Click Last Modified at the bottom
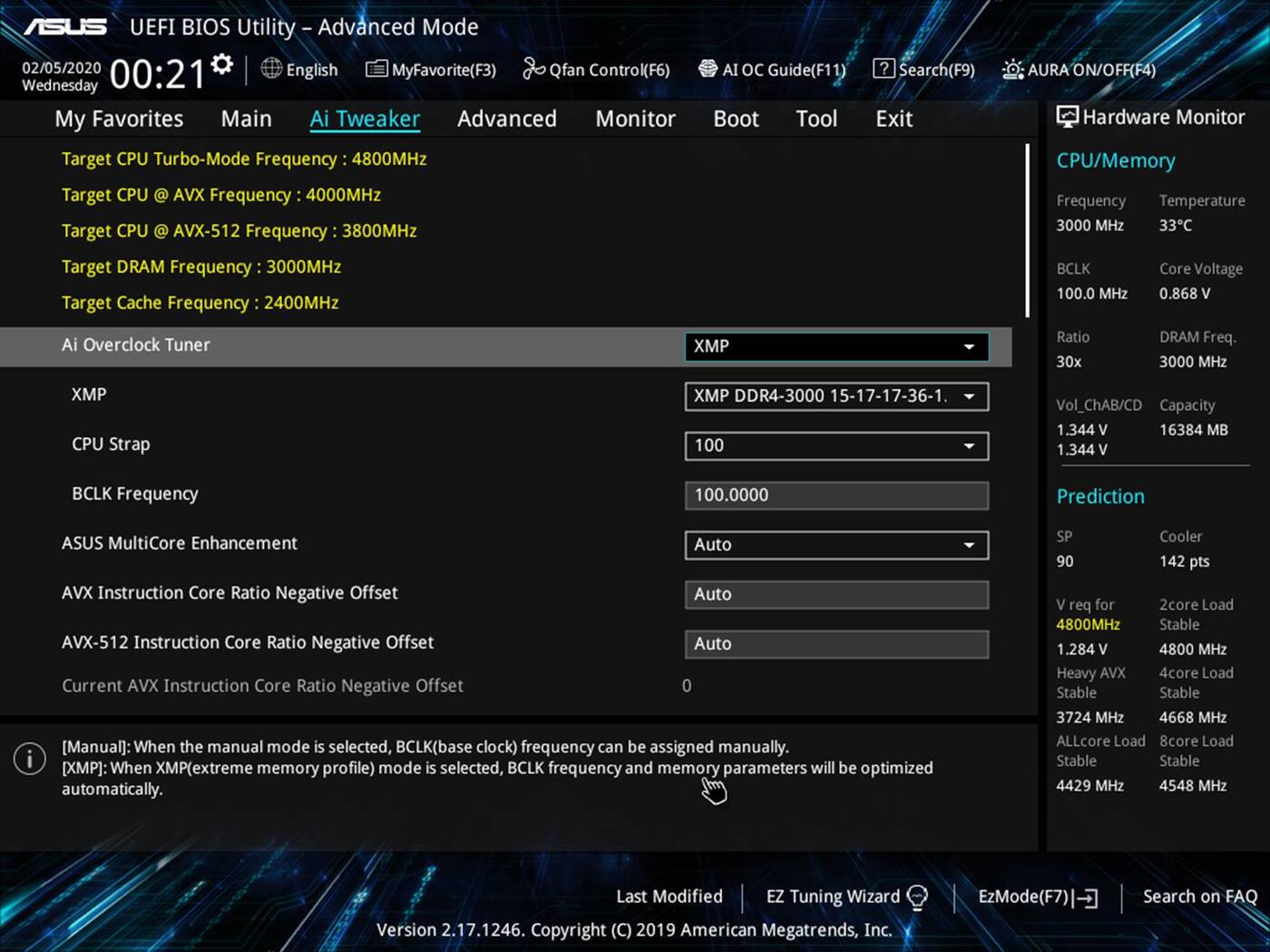This screenshot has height=952, width=1270. [x=669, y=896]
